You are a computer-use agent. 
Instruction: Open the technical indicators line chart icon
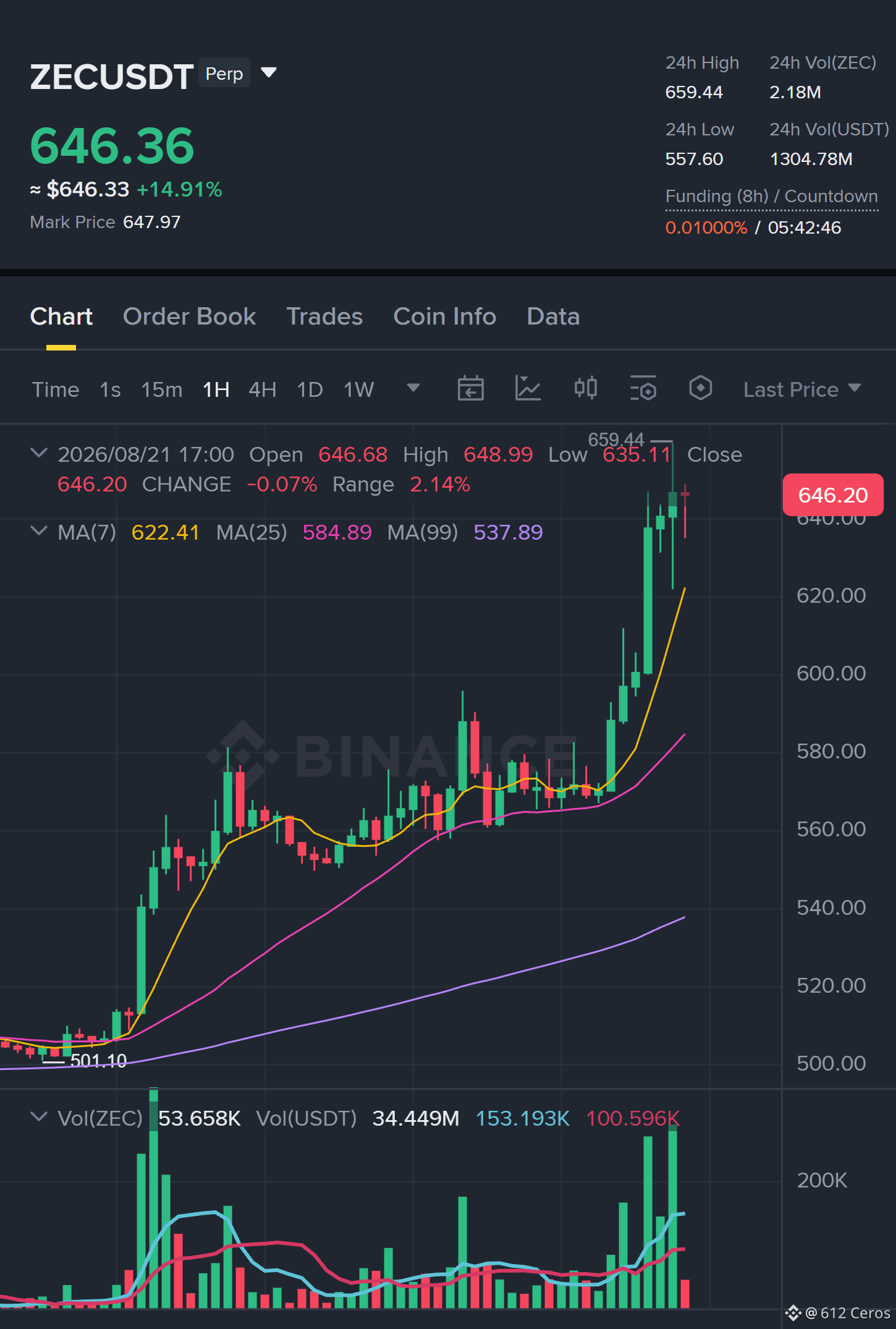(528, 389)
